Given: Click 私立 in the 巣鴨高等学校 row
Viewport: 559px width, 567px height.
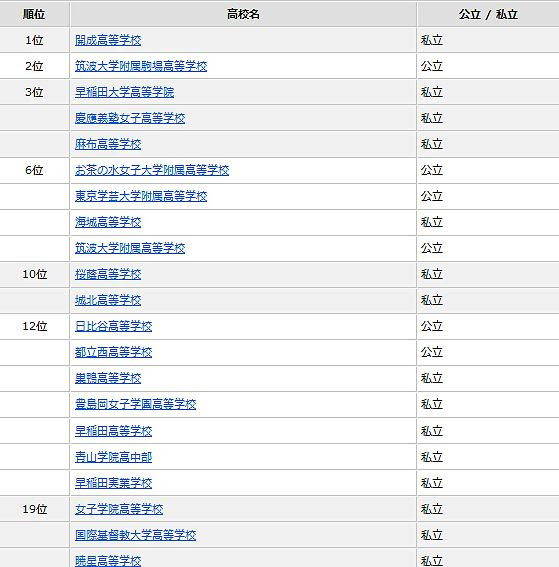Looking at the screenshot, I should point(432,379).
